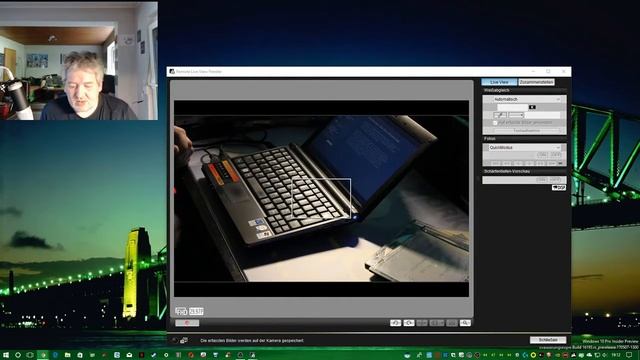Open the Action Center notification icon
Image resolution: width=640 pixels, height=360 pixels.
click(630, 355)
